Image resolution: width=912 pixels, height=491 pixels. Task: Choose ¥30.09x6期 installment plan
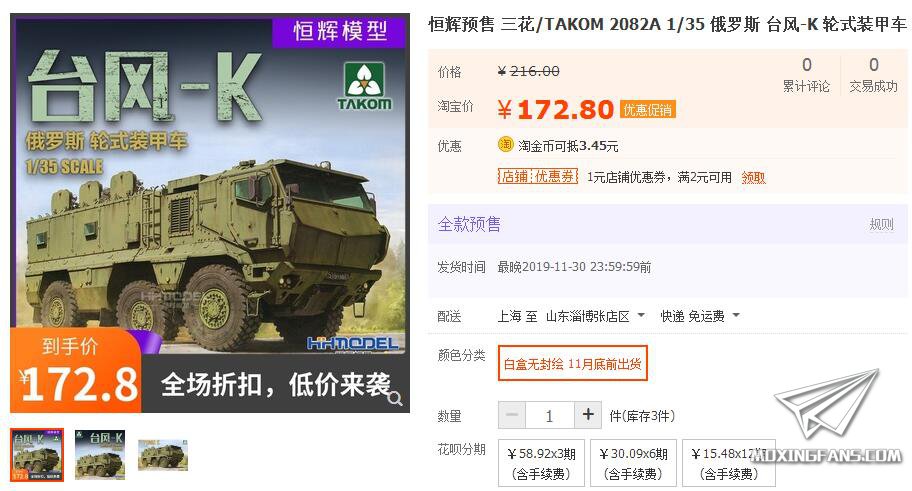point(633,463)
